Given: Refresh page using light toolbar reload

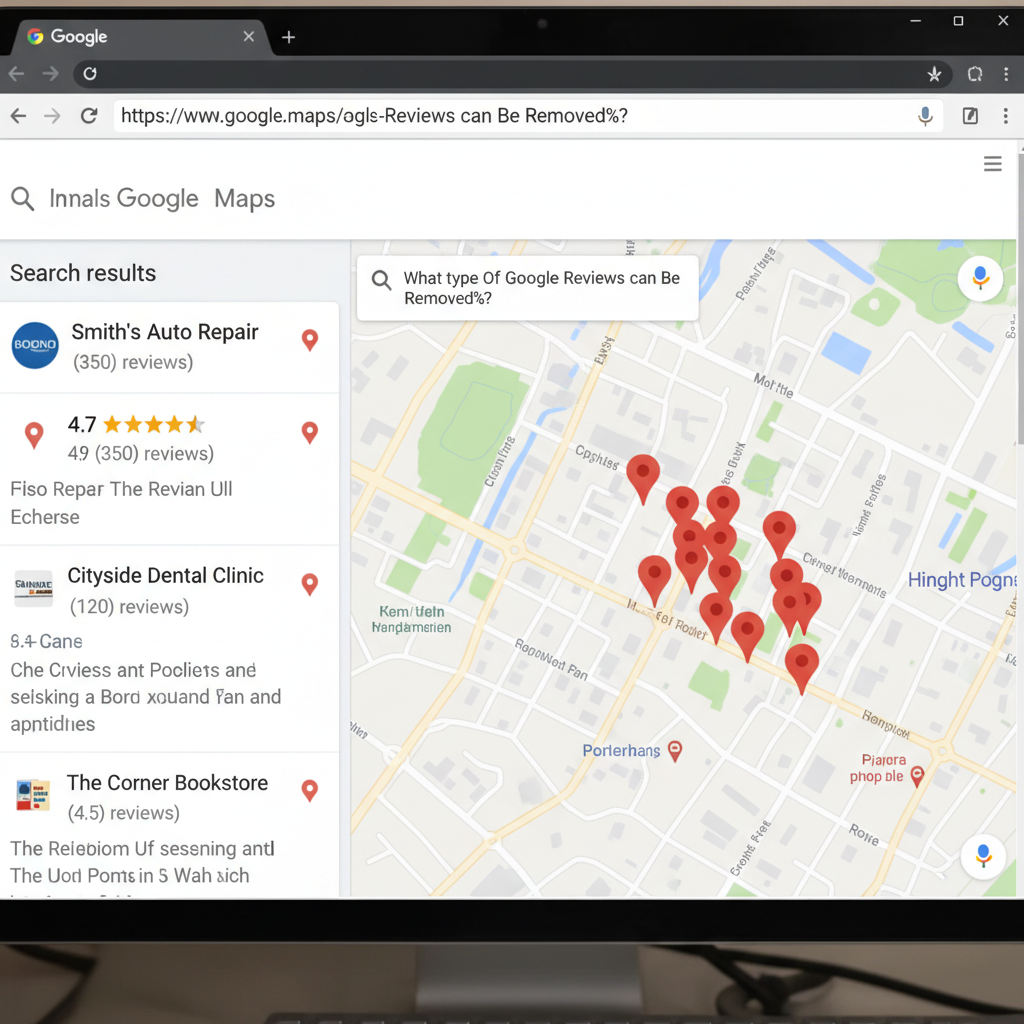Looking at the screenshot, I should point(89,116).
